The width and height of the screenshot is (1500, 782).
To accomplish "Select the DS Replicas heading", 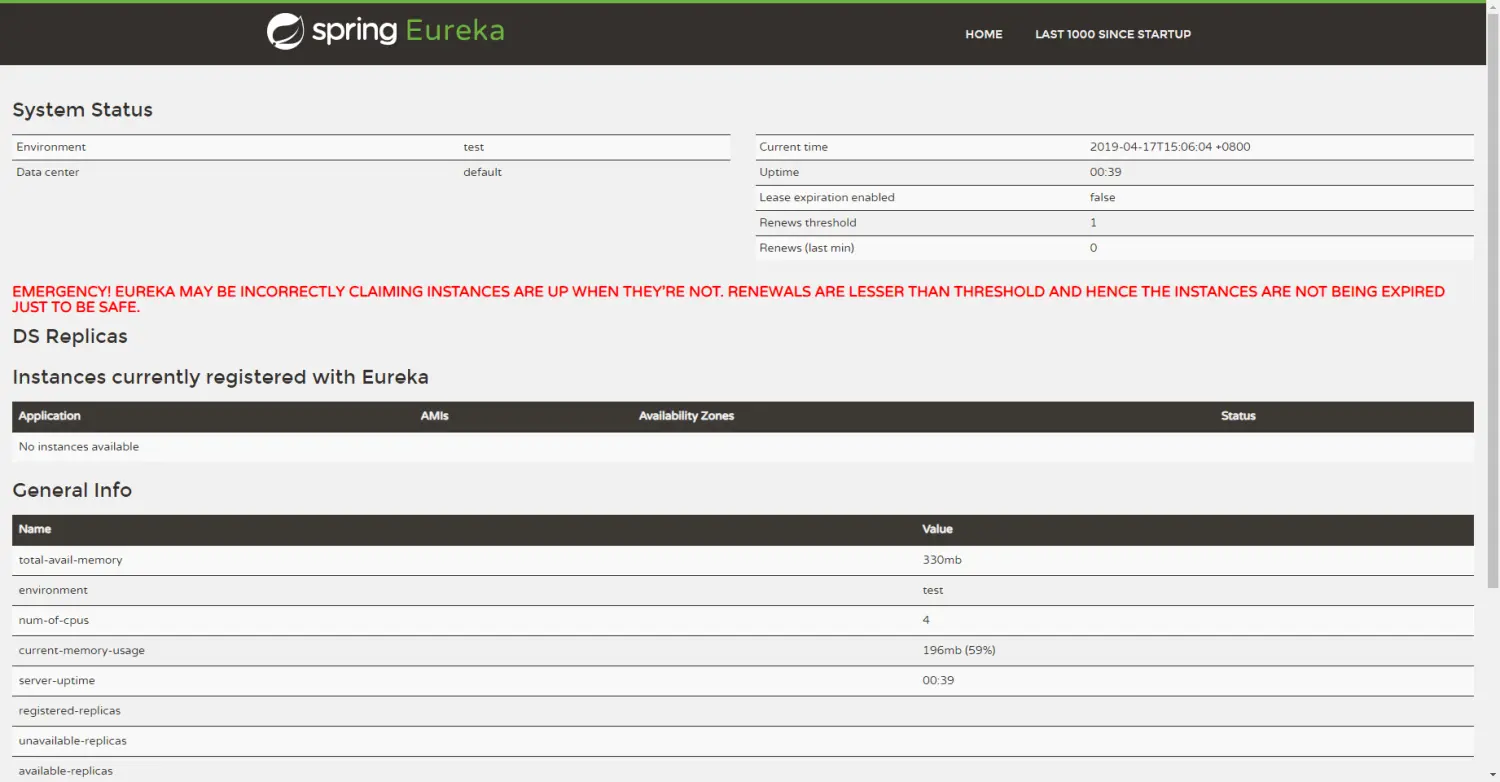I will click(x=70, y=336).
